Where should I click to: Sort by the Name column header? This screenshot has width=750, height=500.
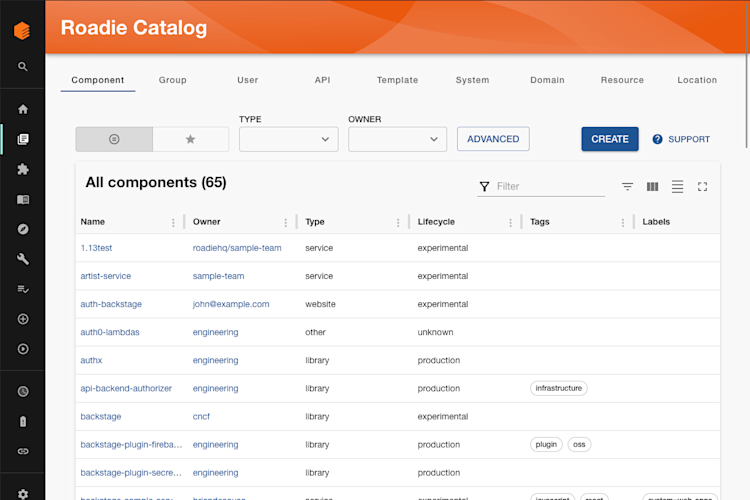(x=93, y=222)
